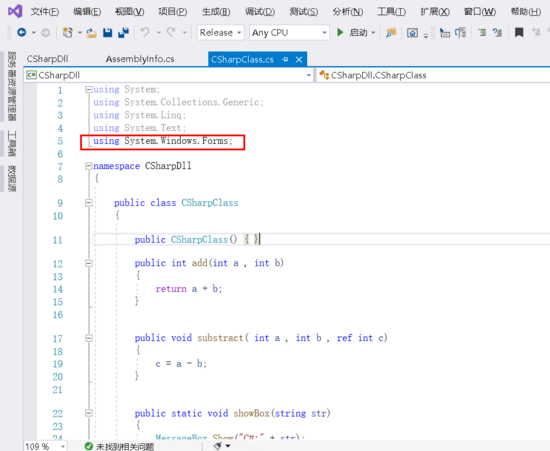This screenshot has width=550, height=451.
Task: Click the green start debugging triangle
Action: pyautogui.click(x=340, y=33)
